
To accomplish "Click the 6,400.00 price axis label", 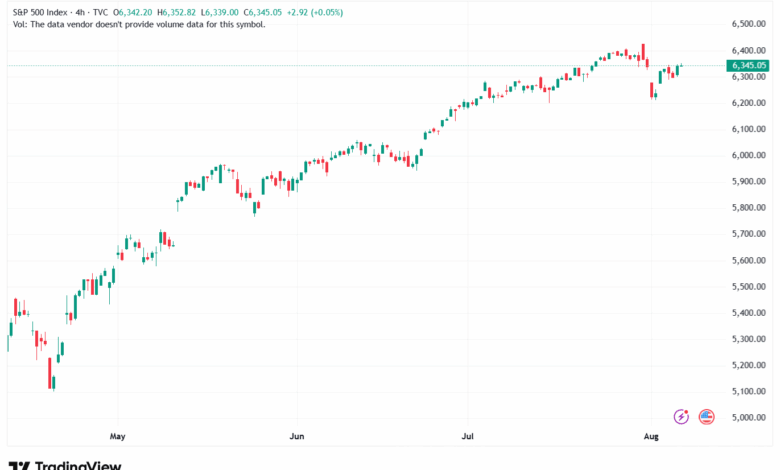I will (748, 50).
